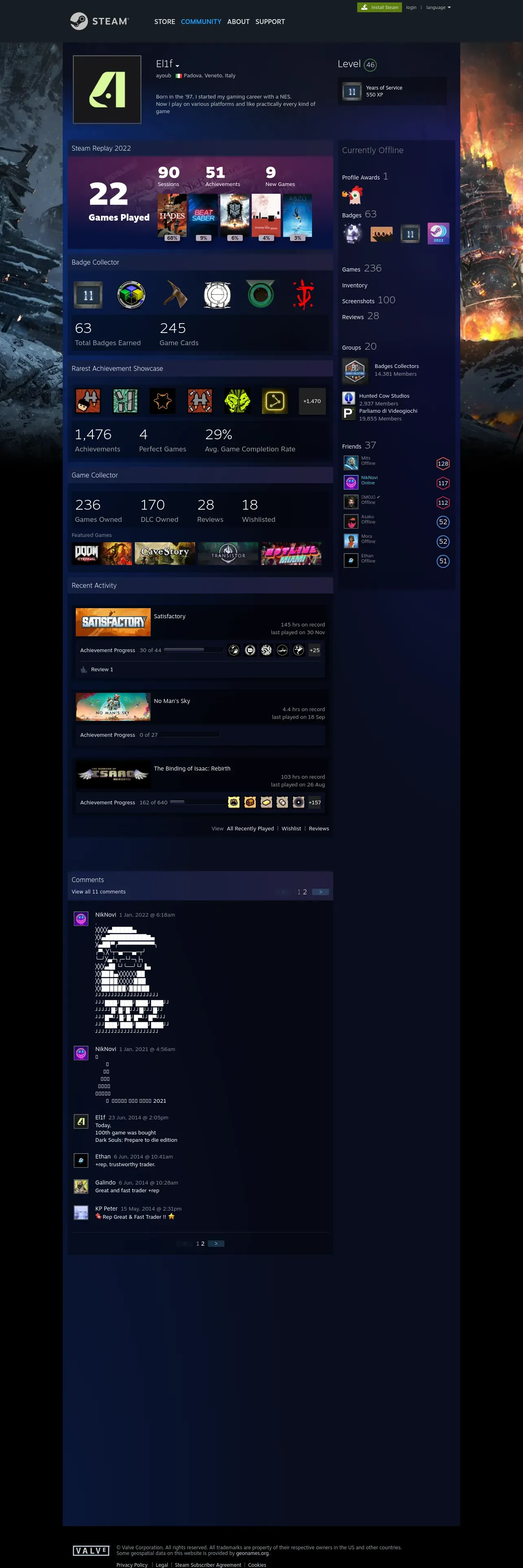Select the Hades game cover in Replay
The image size is (523, 1568).
pyautogui.click(x=172, y=215)
